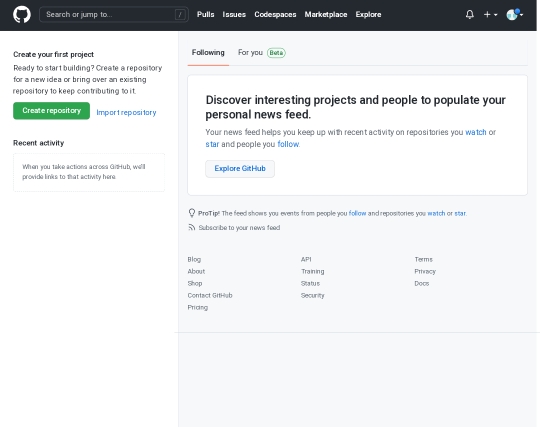Open the Docs footer link
Image resolution: width=540 pixels, height=427 pixels.
[x=422, y=283]
